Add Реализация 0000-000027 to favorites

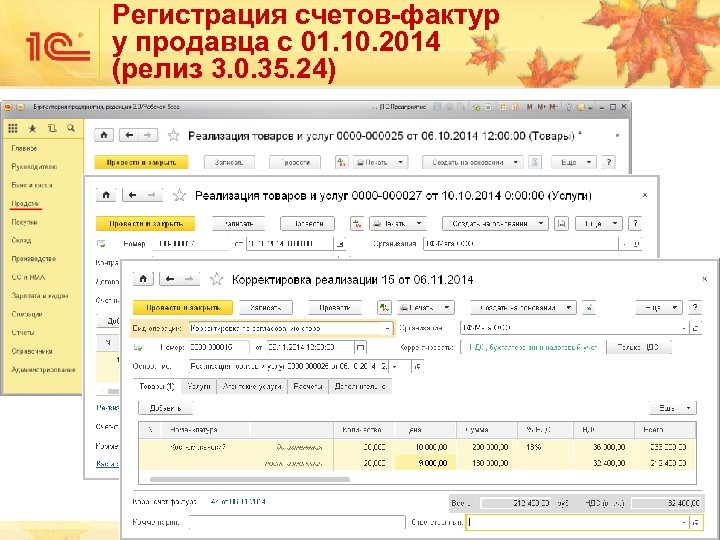click(x=179, y=196)
